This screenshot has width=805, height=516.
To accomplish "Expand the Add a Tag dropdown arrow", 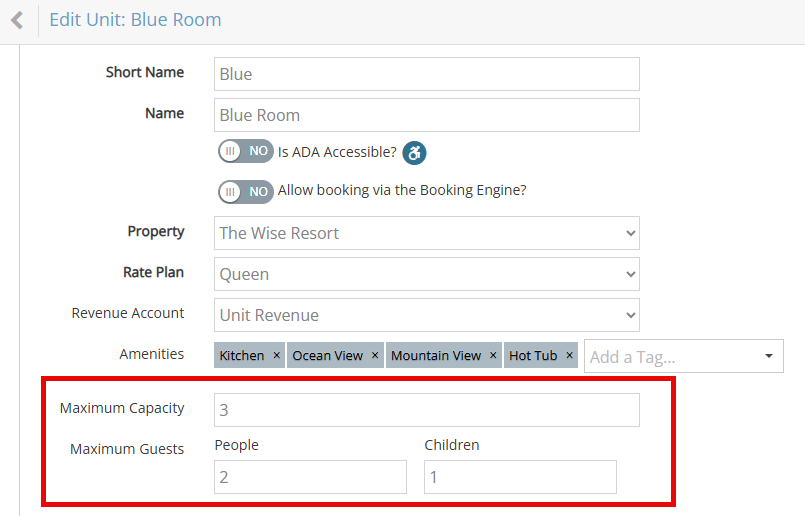I will click(769, 356).
